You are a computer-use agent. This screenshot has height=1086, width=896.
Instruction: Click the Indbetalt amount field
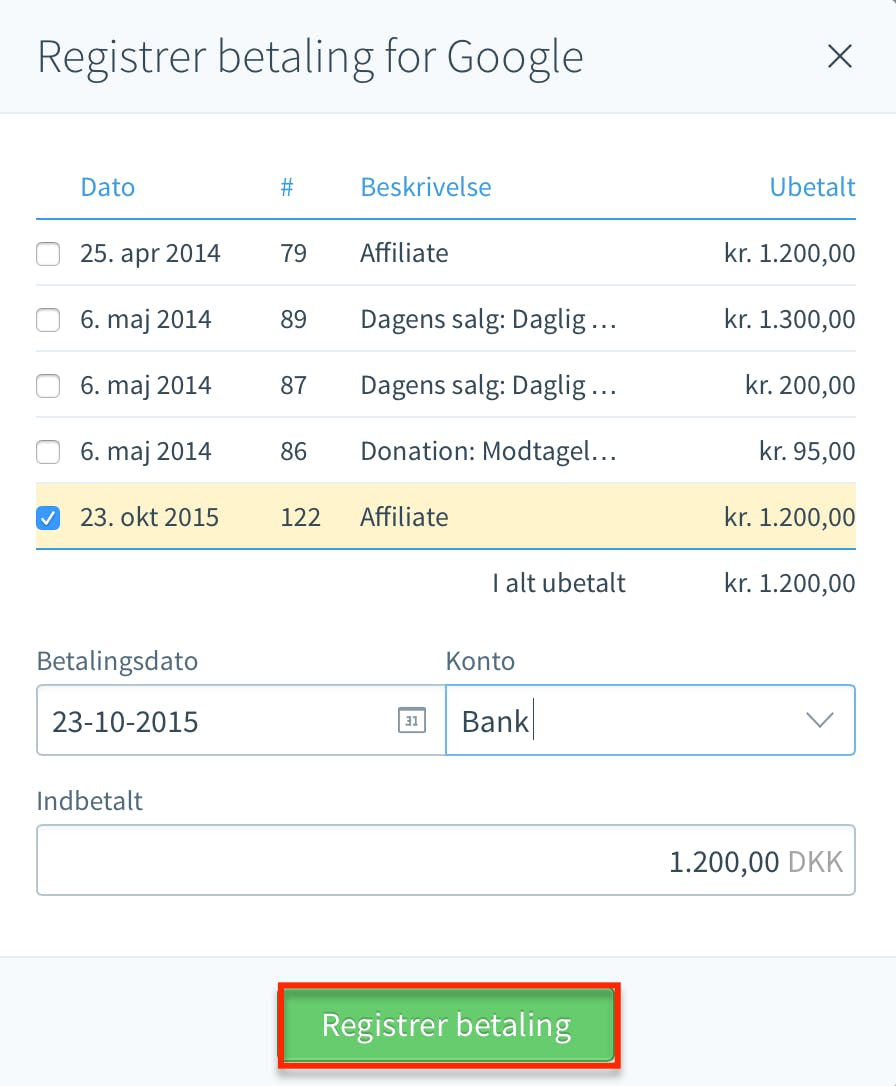point(446,860)
